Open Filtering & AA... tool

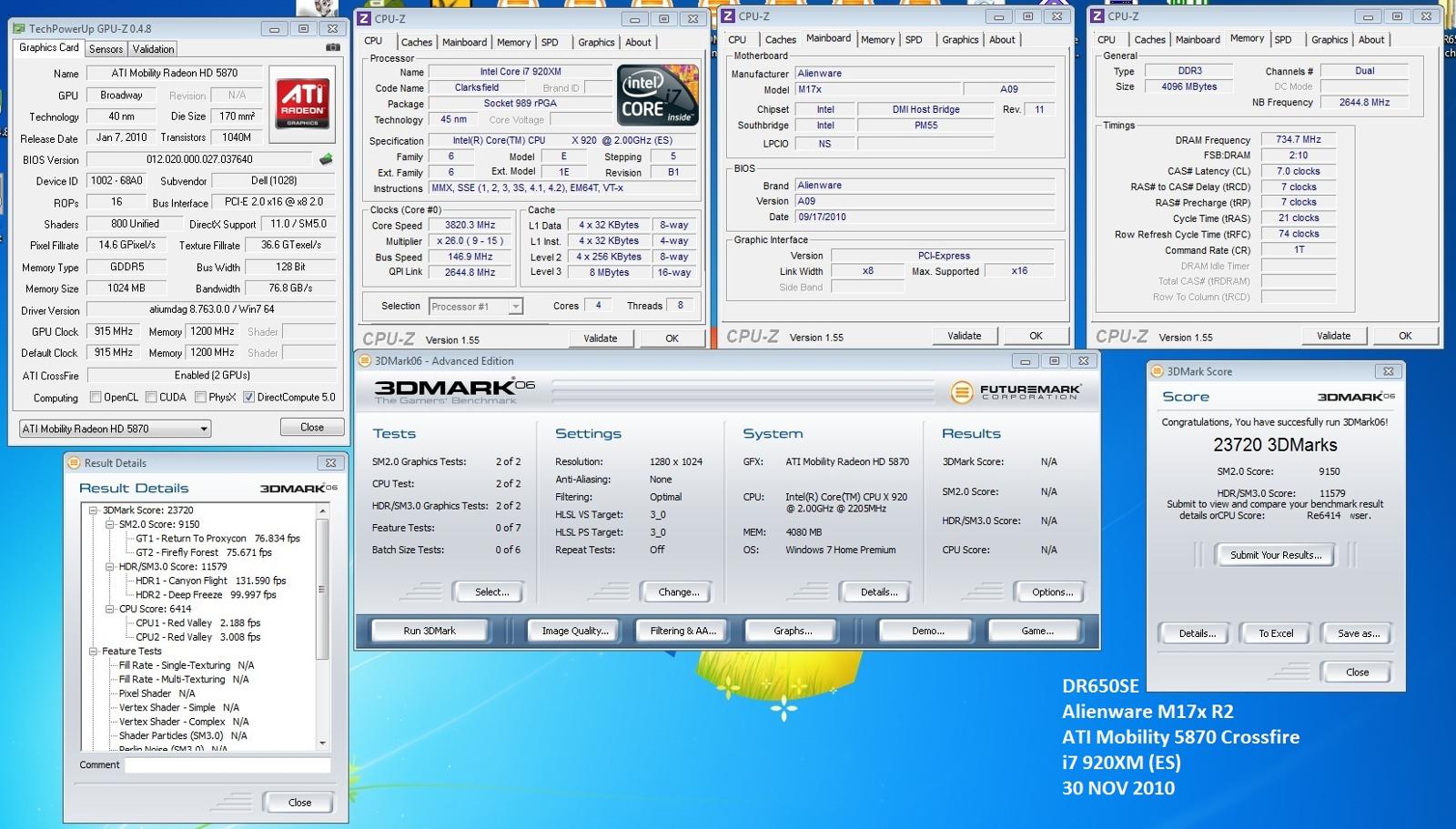[x=683, y=631]
